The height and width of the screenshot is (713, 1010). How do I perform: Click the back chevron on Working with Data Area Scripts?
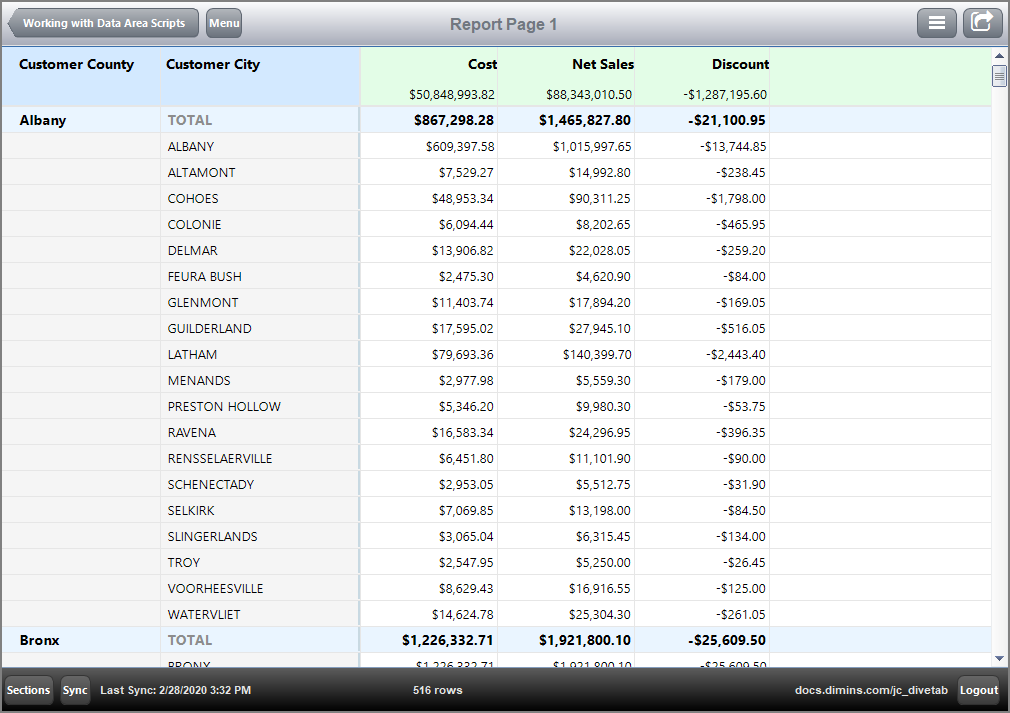point(13,22)
